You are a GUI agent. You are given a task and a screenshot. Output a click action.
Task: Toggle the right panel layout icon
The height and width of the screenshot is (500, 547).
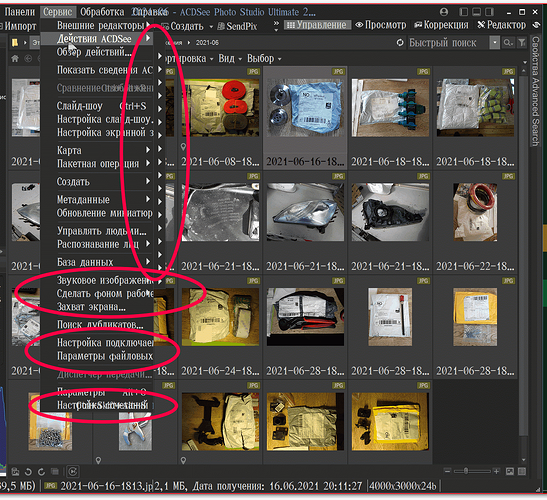point(489,12)
